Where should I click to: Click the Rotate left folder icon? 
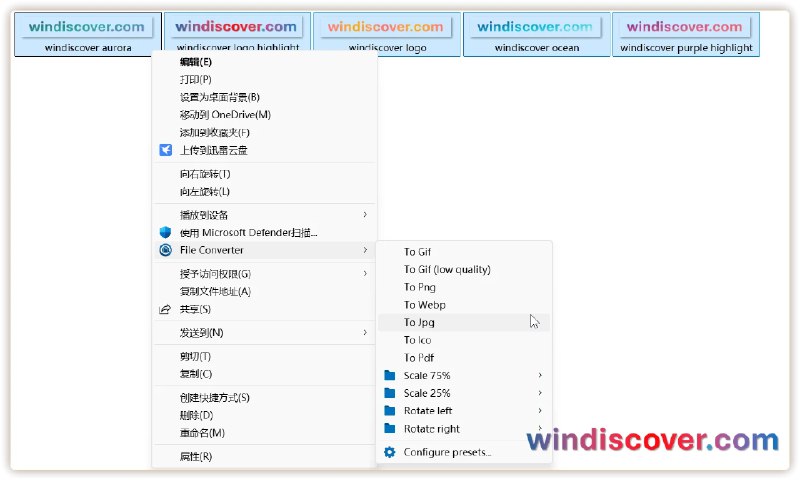390,411
